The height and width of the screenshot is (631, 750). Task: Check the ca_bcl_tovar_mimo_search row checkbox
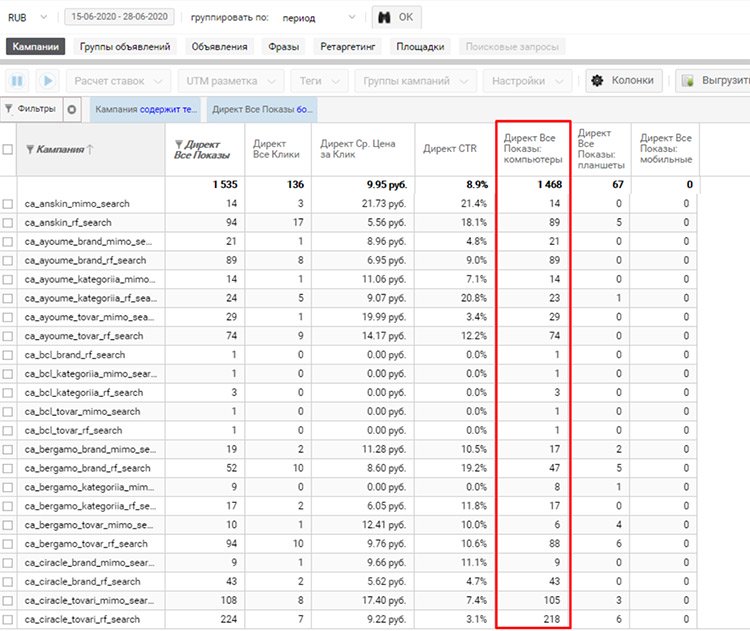(8, 412)
